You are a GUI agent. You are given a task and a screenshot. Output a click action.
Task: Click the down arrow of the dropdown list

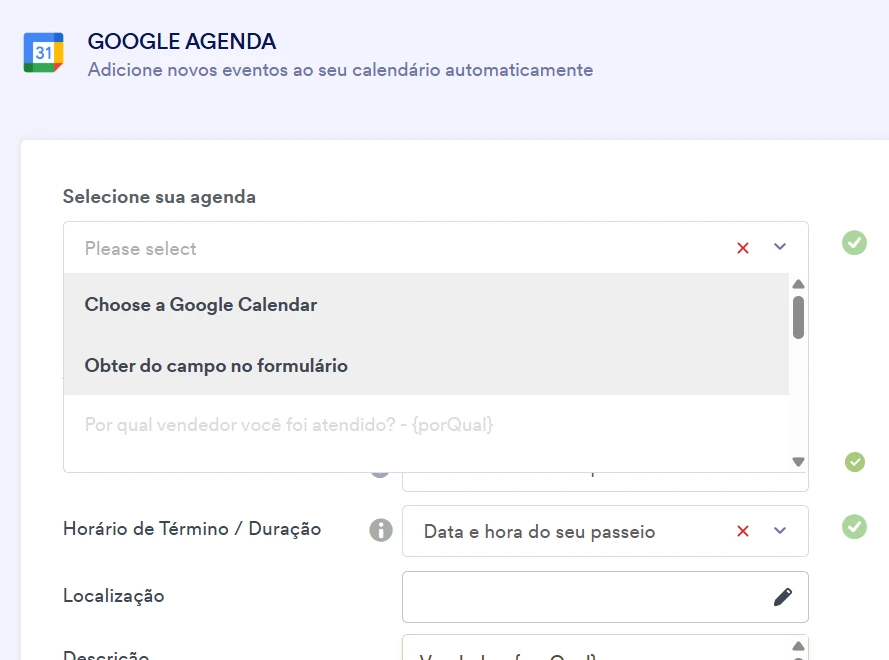[x=797, y=461]
